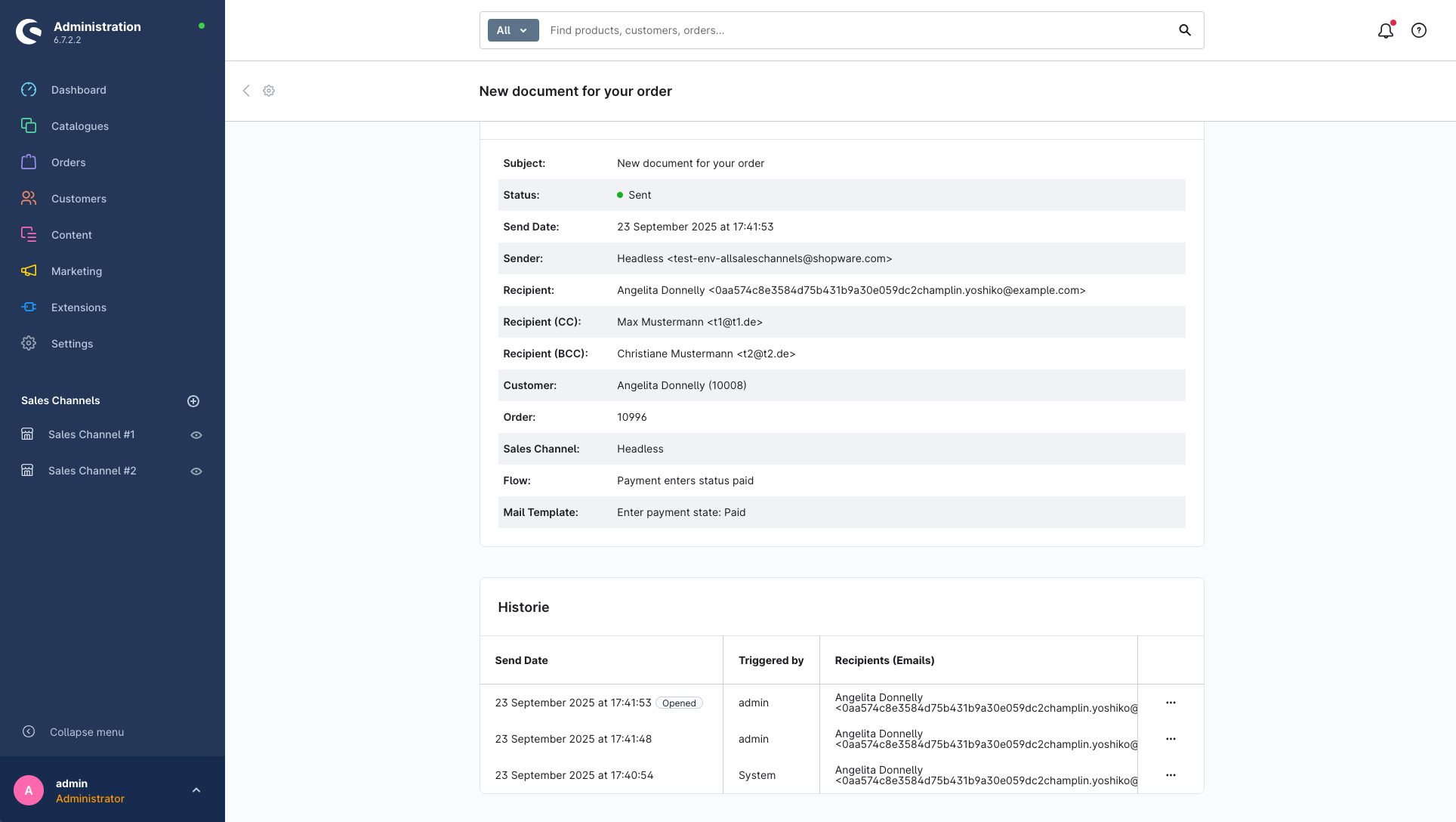1456x822 pixels.
Task: Open settings gear next to back arrow
Action: tap(269, 91)
